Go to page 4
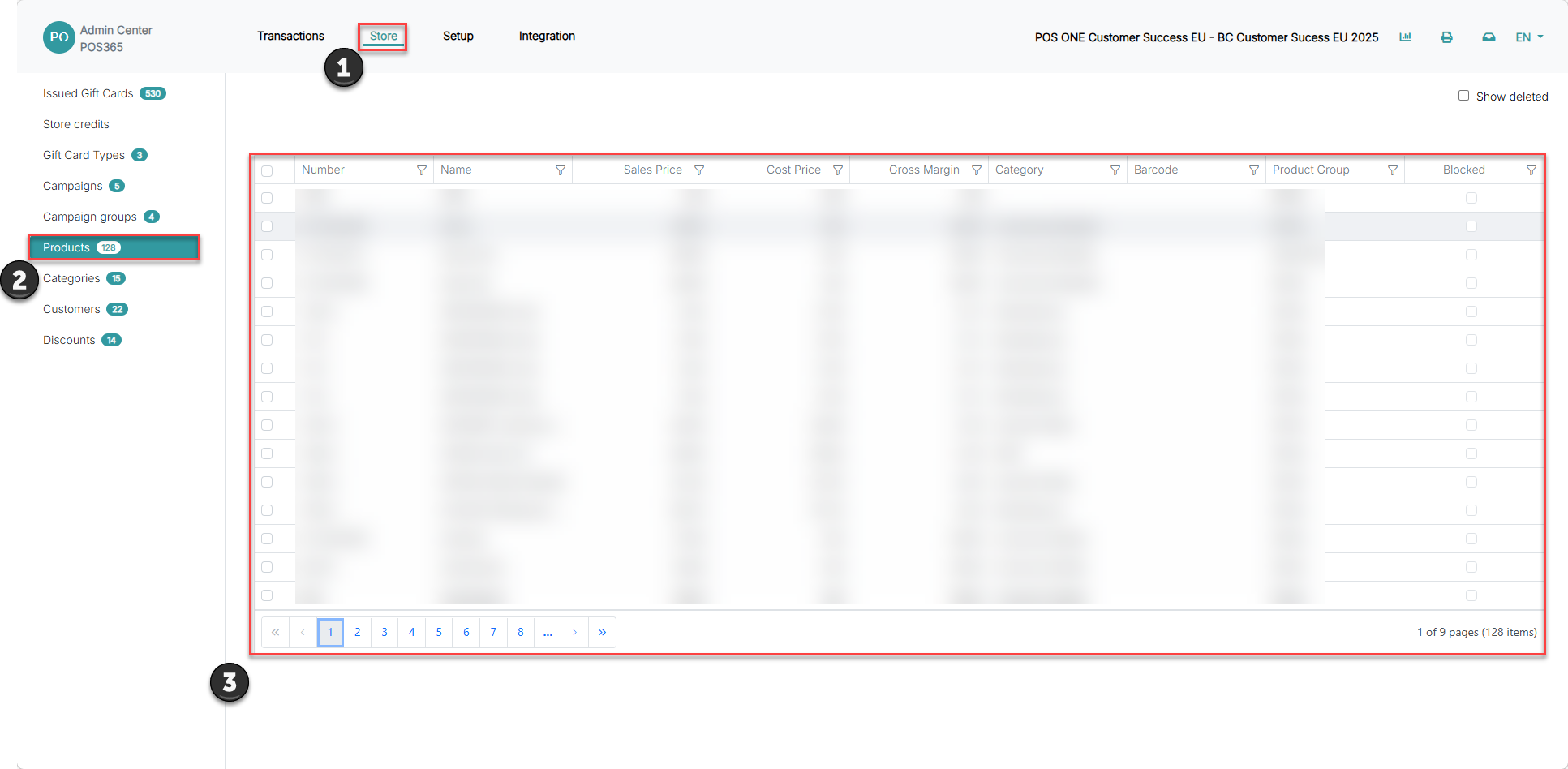The height and width of the screenshot is (769, 1568). coord(411,632)
